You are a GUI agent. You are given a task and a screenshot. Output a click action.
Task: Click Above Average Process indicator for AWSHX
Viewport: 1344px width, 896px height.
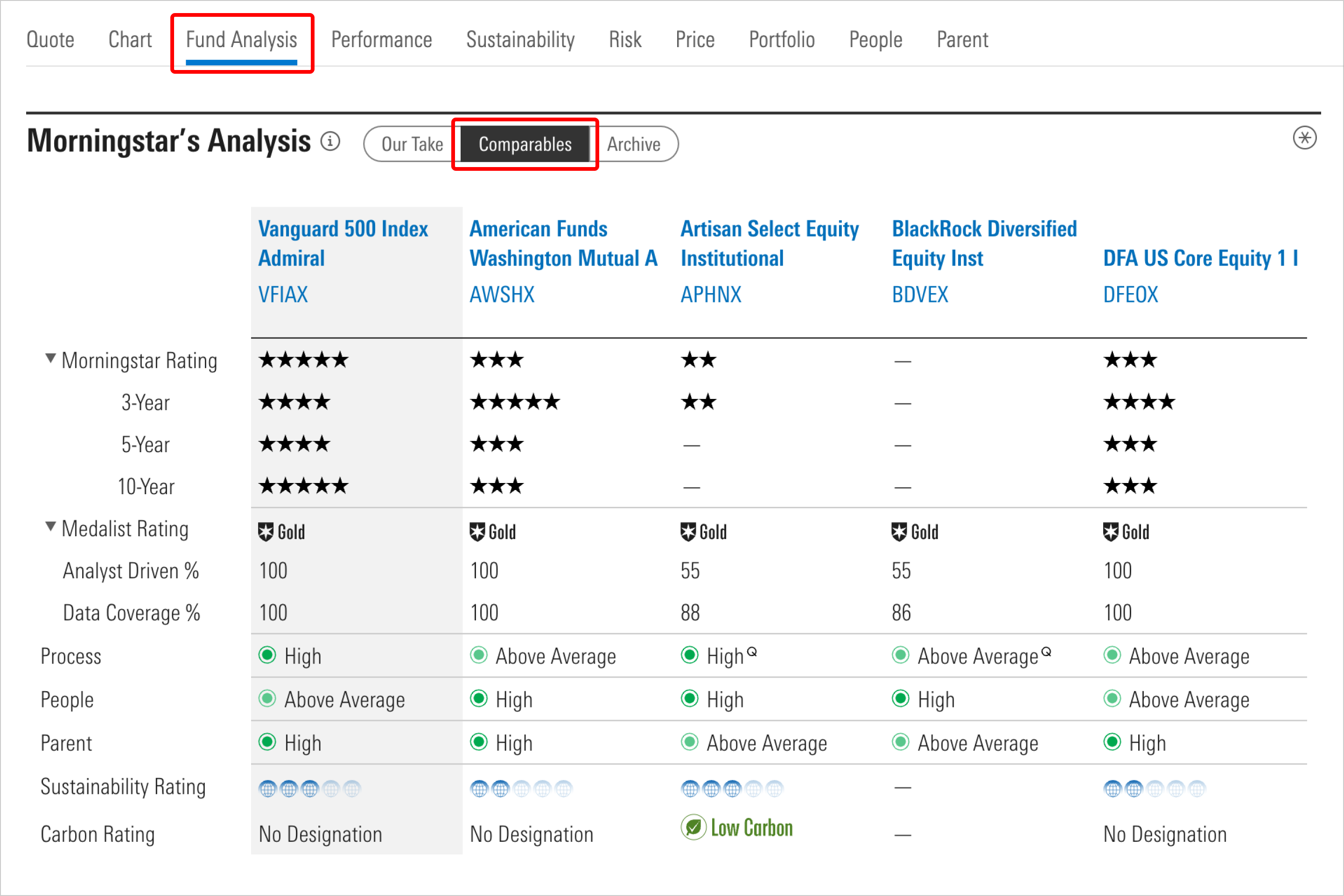[x=478, y=655]
